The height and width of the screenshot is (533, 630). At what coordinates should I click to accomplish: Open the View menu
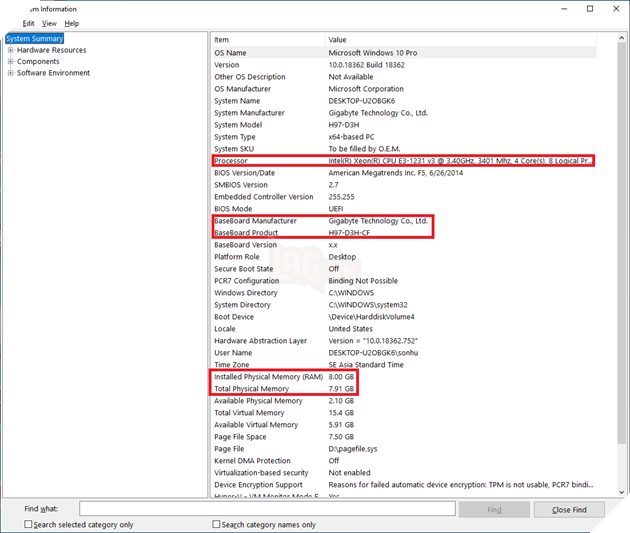pos(49,23)
